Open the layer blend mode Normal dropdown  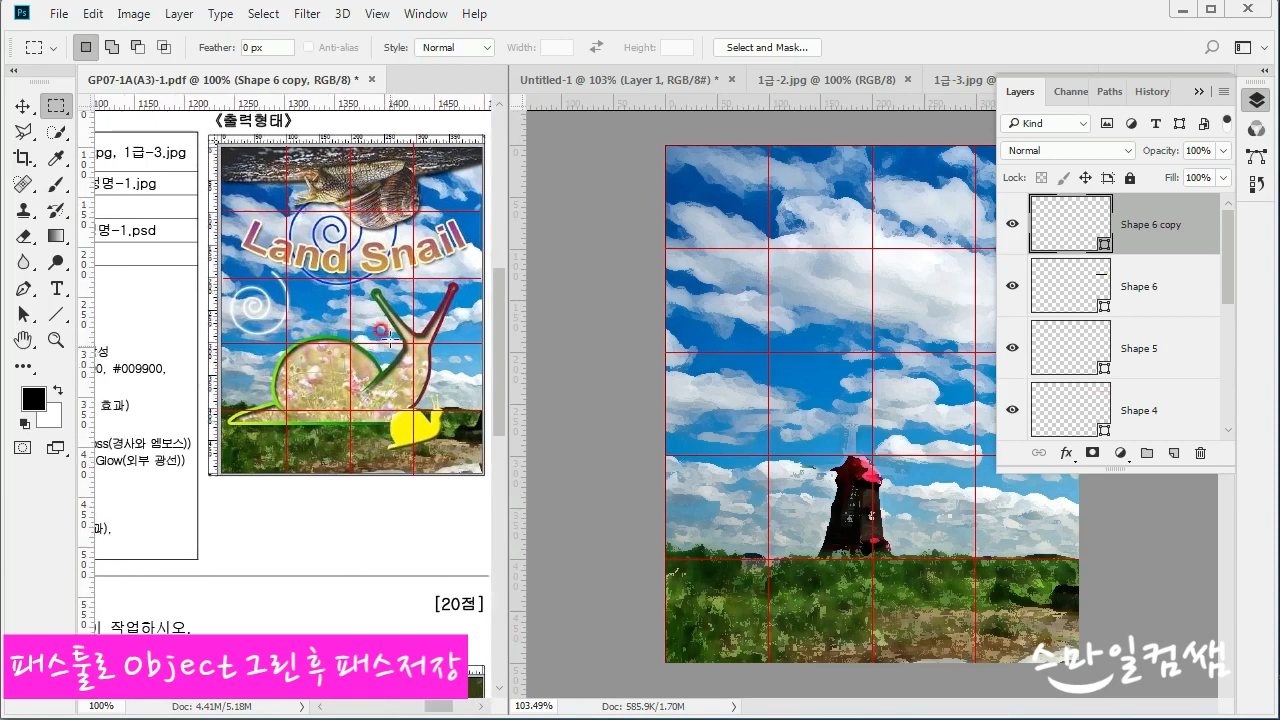point(1067,151)
